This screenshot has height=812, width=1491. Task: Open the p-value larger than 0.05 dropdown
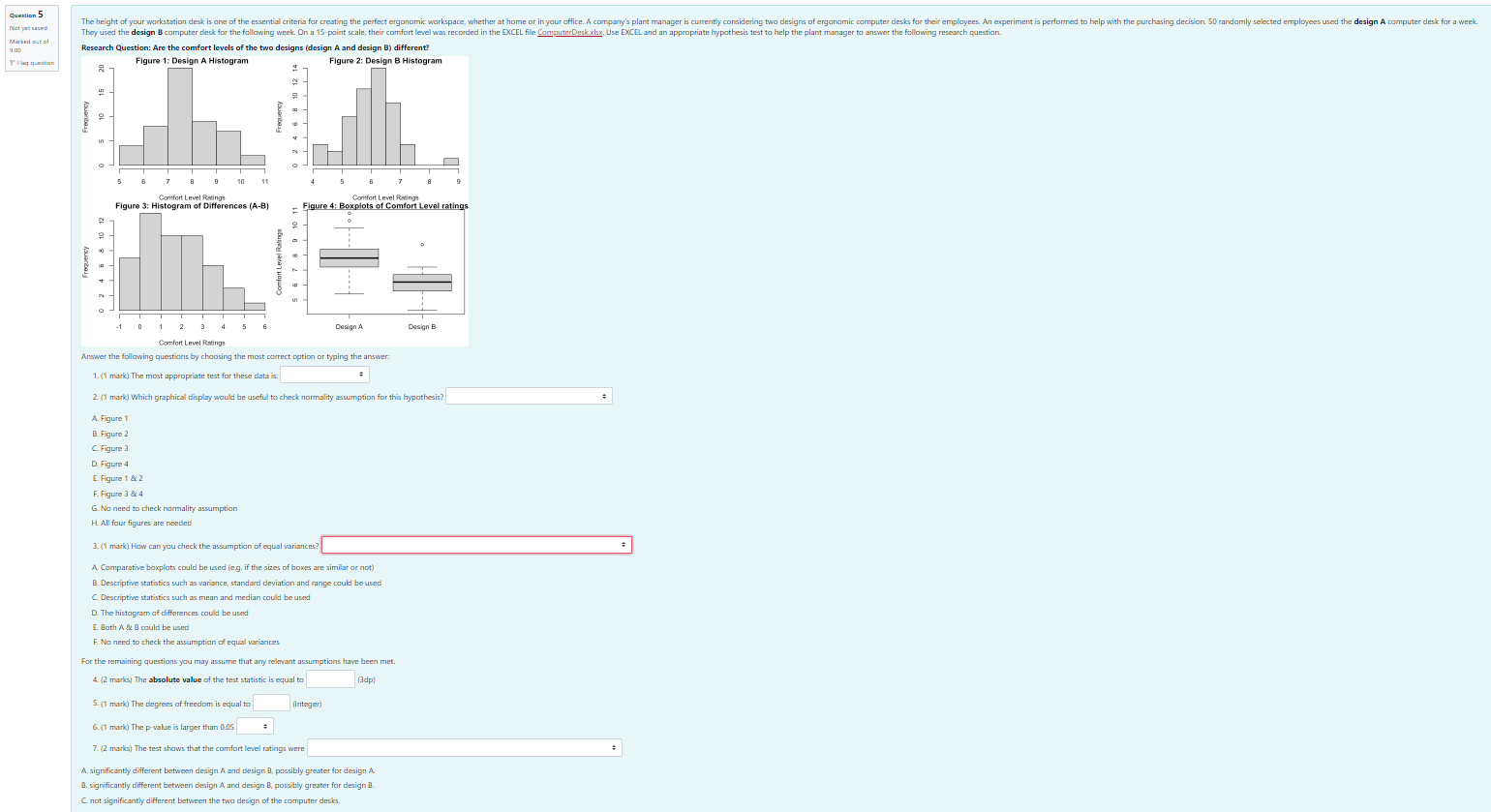click(x=255, y=726)
